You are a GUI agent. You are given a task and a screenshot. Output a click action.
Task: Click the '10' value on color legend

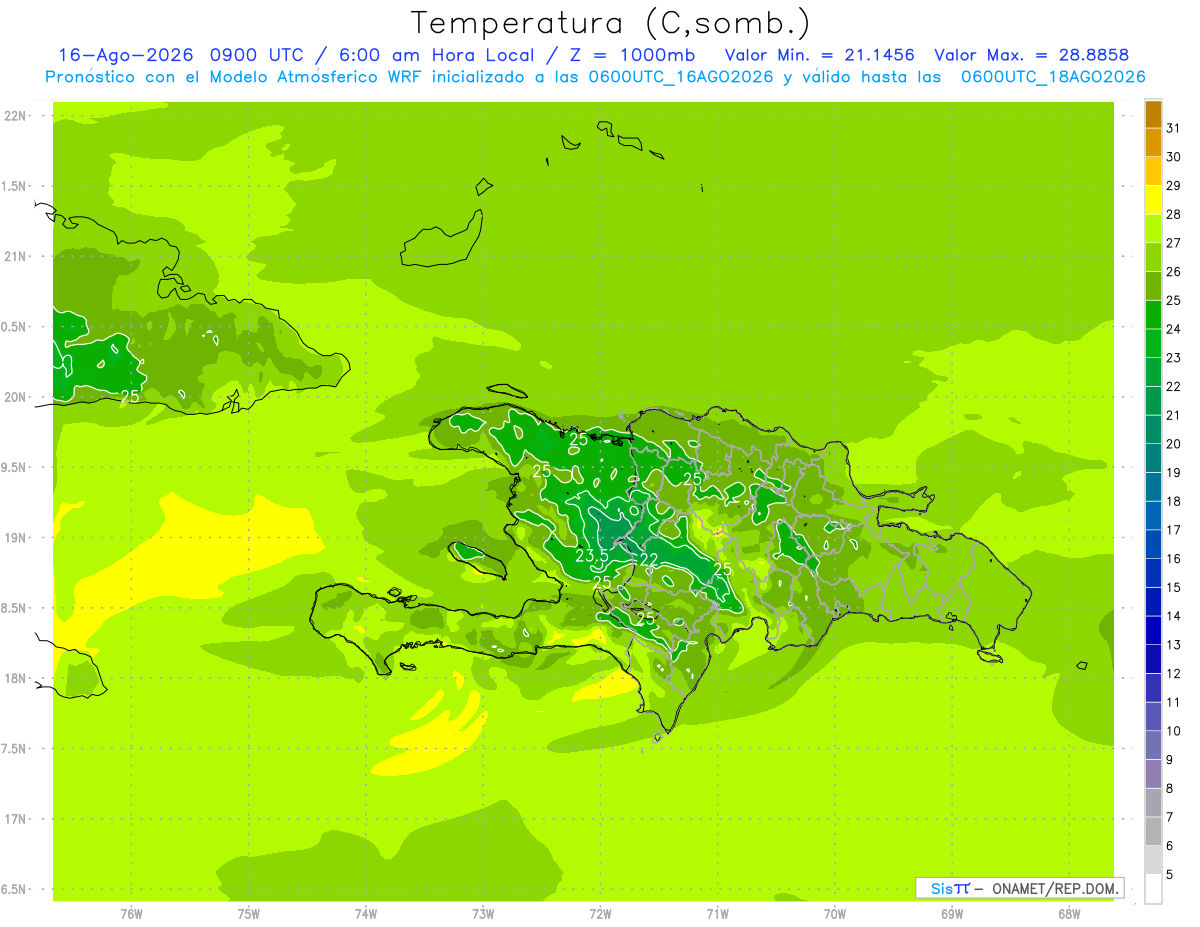click(x=1173, y=730)
